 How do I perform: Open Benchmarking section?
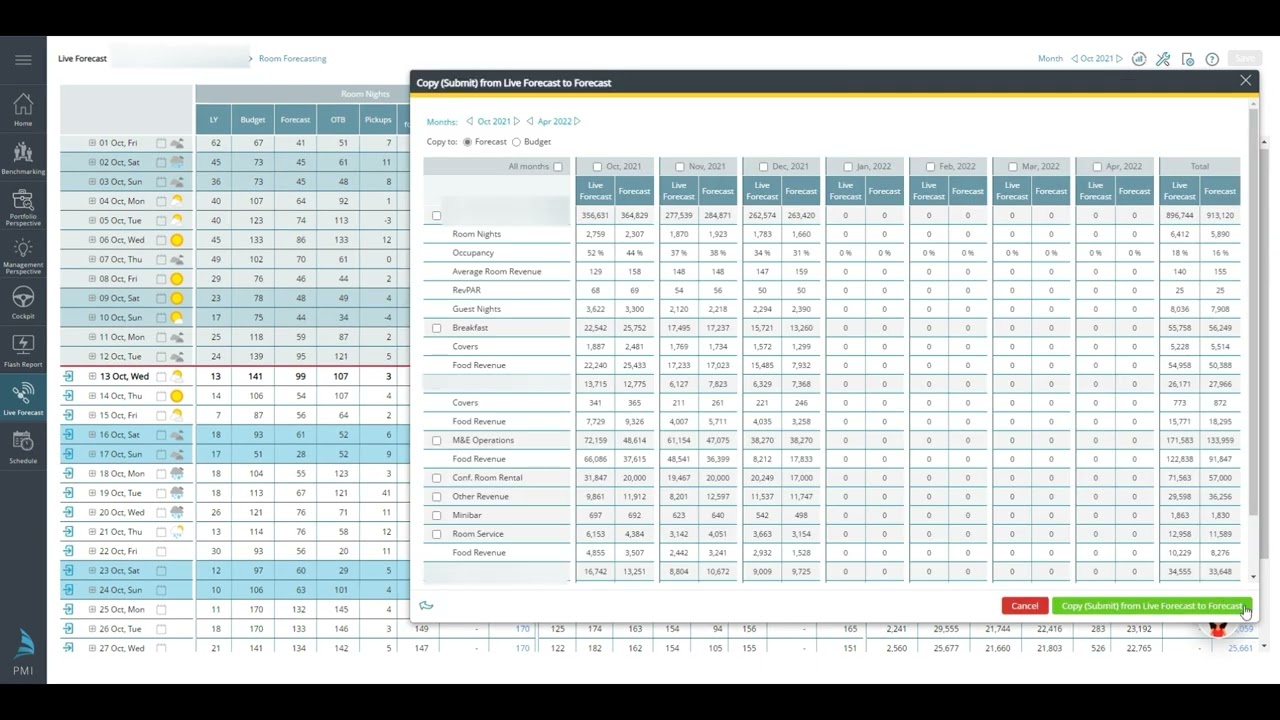(23, 157)
